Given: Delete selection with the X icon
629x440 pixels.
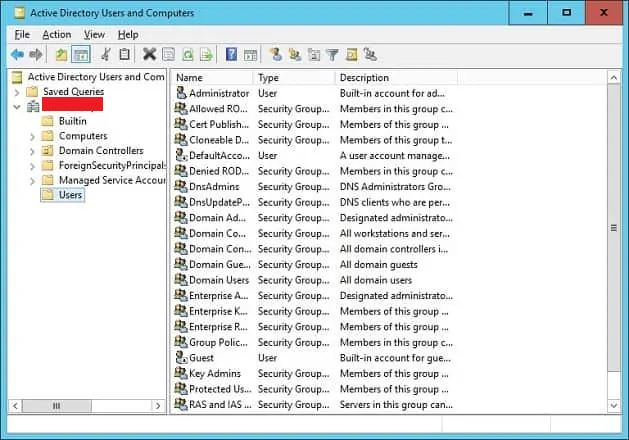Looking at the screenshot, I should [x=149, y=54].
